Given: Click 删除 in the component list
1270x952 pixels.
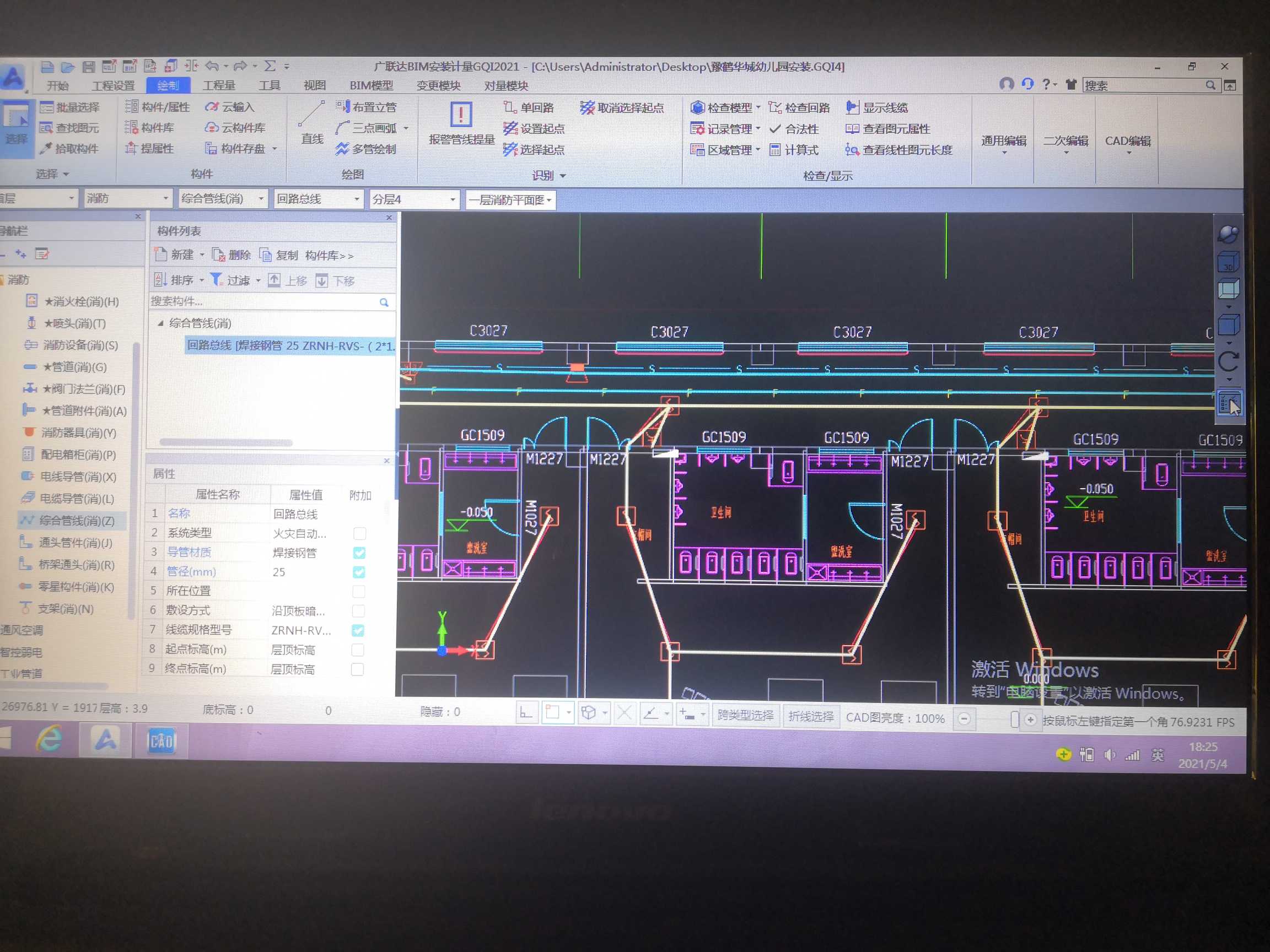Looking at the screenshot, I should point(232,255).
